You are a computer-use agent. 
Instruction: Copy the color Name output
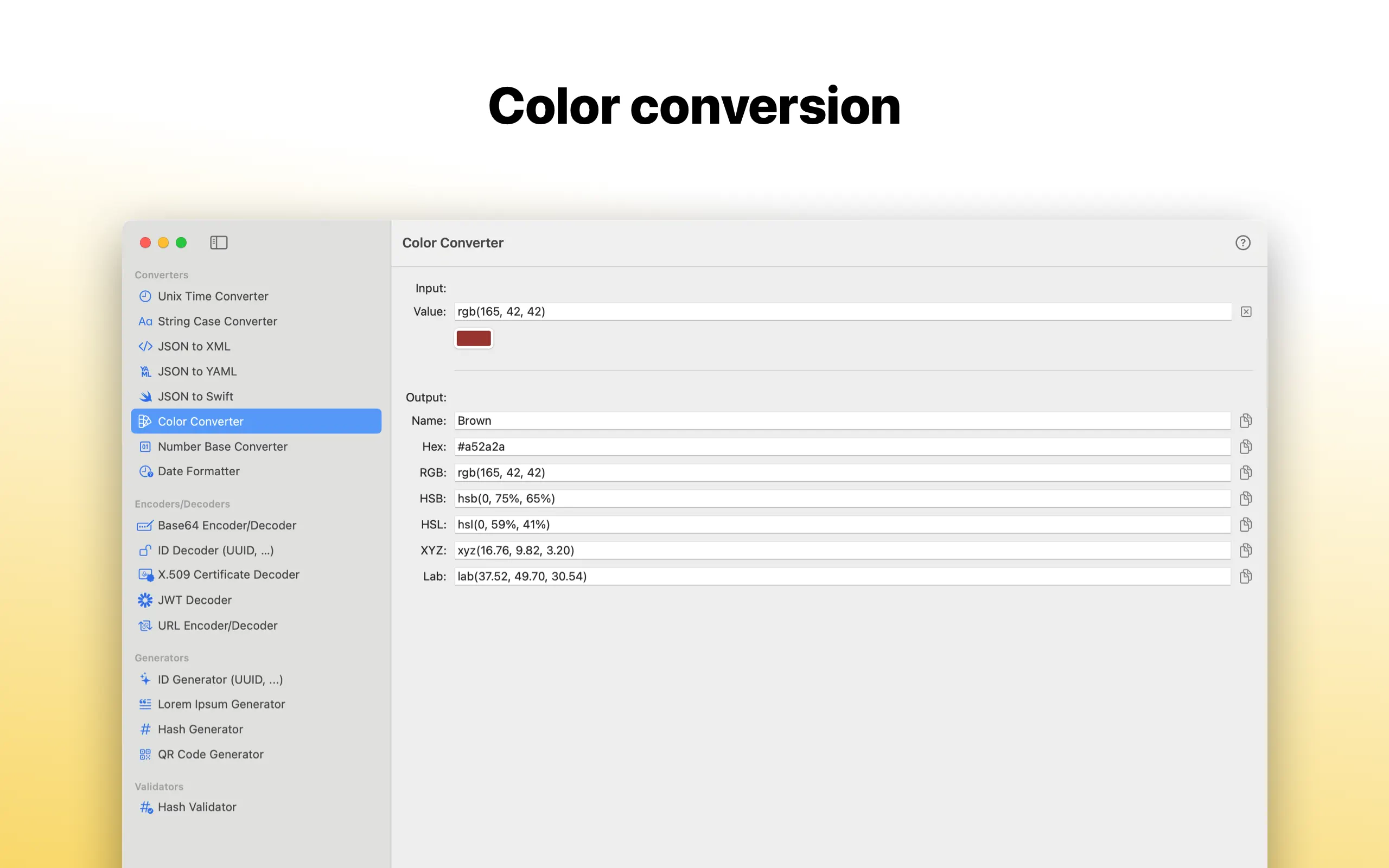coord(1245,421)
